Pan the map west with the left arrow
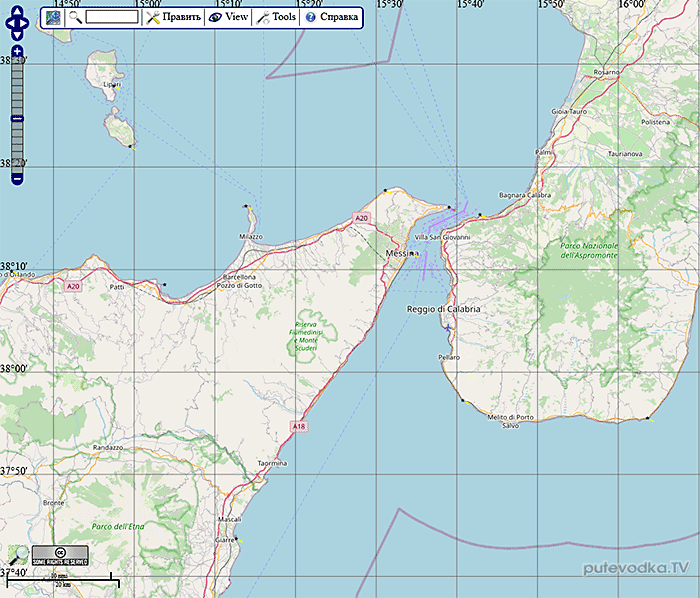The width and height of the screenshot is (700, 598). (x=9, y=23)
